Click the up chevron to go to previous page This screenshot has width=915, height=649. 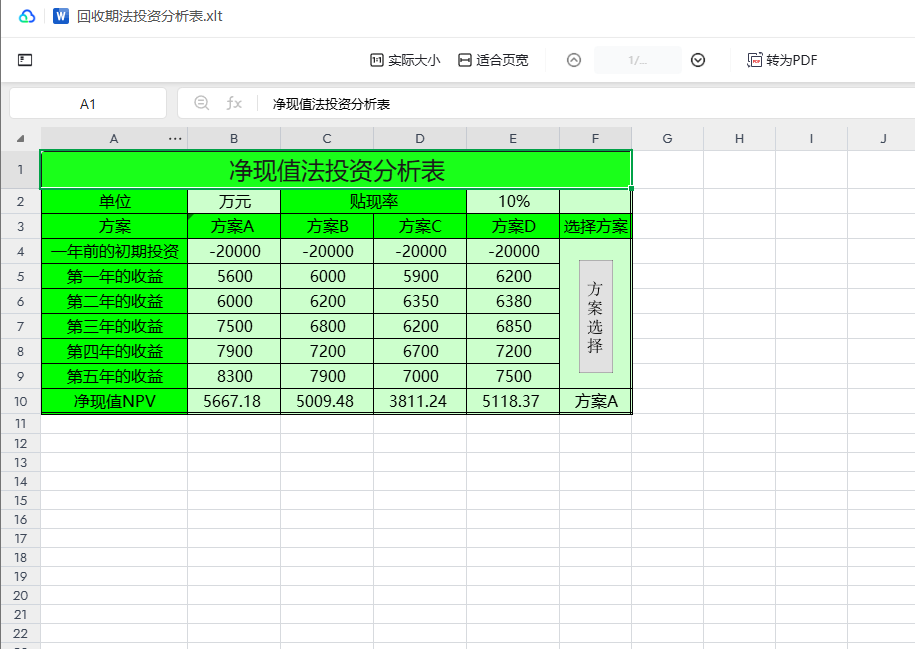573,60
